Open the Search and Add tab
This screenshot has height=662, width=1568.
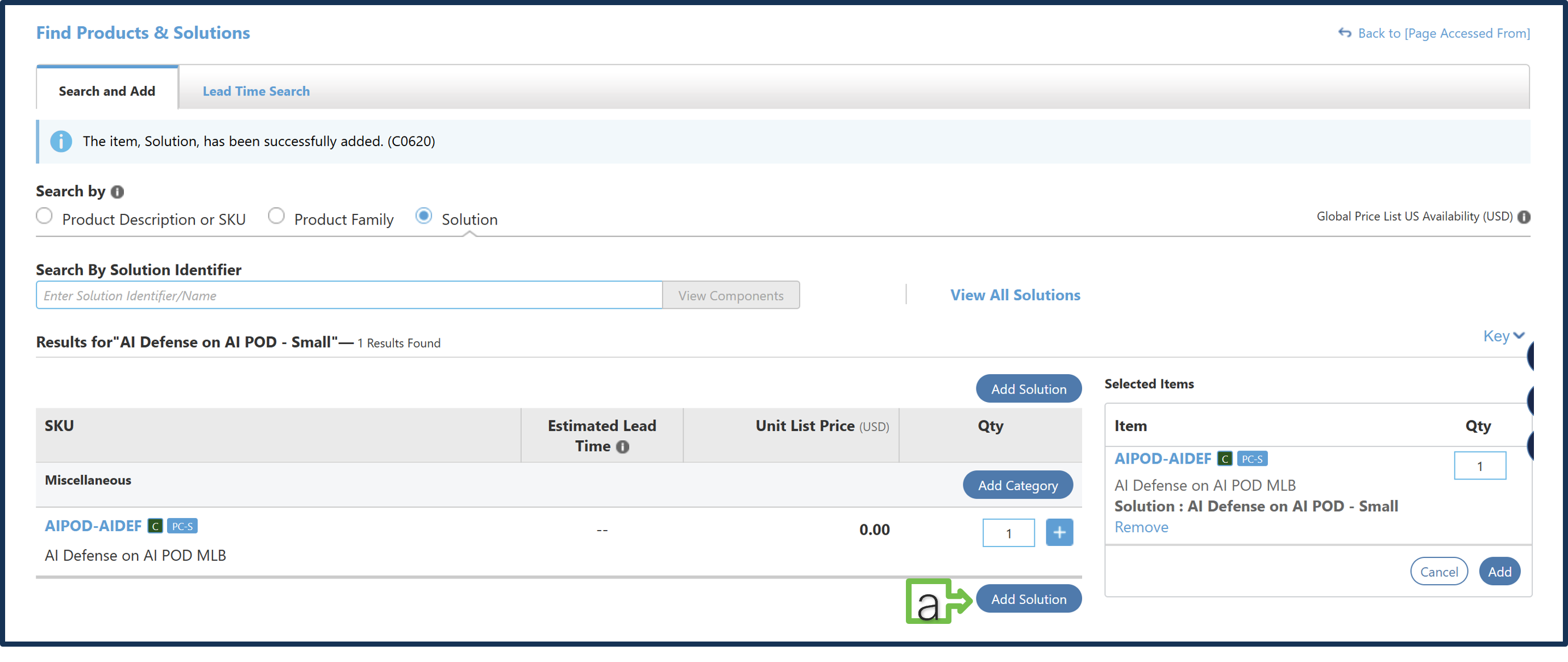point(106,91)
